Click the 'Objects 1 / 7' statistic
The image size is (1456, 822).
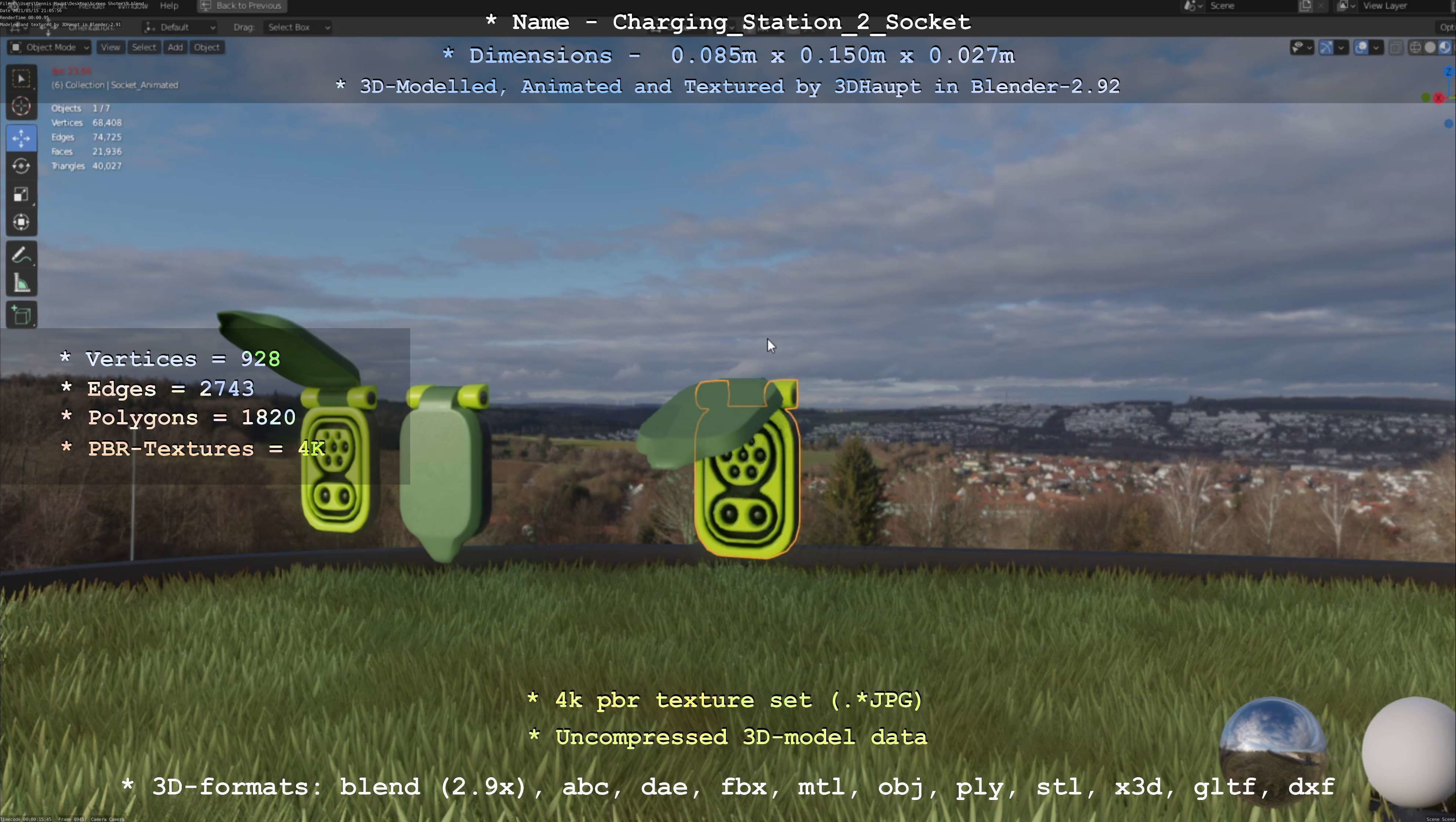[x=81, y=108]
